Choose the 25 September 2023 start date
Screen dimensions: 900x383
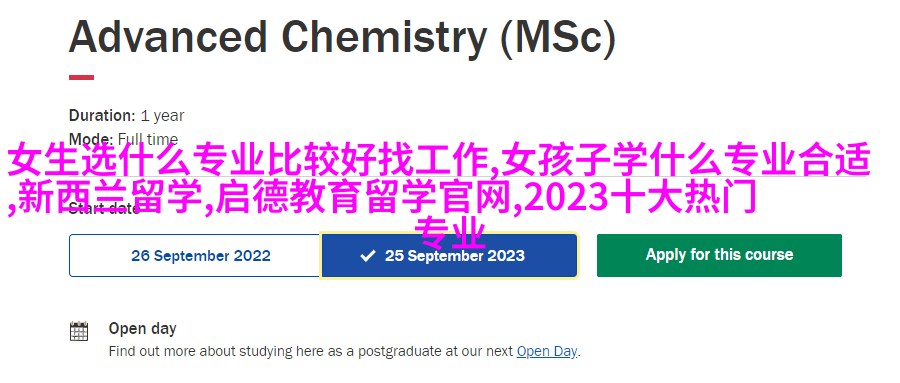coord(449,256)
